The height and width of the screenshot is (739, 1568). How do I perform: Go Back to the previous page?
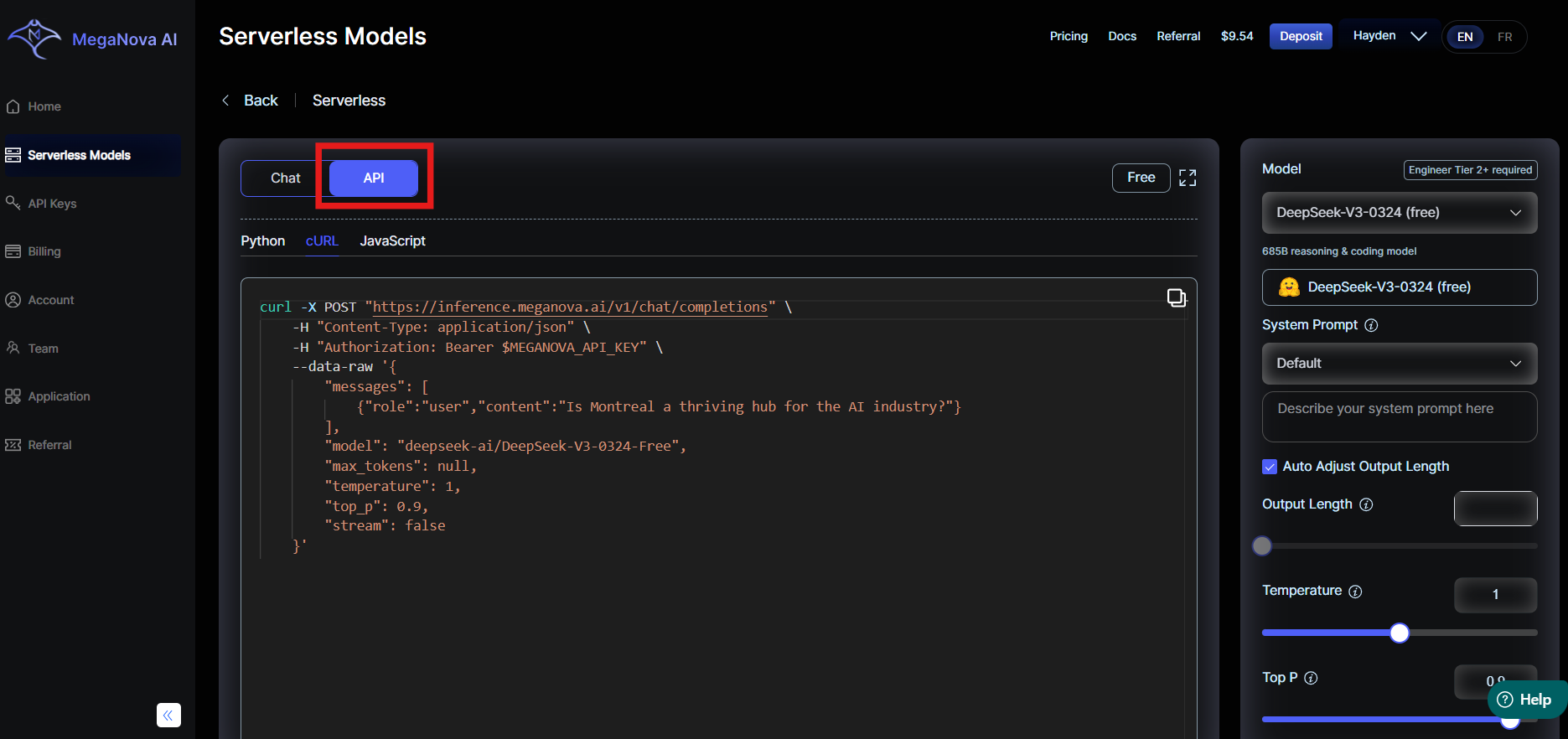coord(251,101)
